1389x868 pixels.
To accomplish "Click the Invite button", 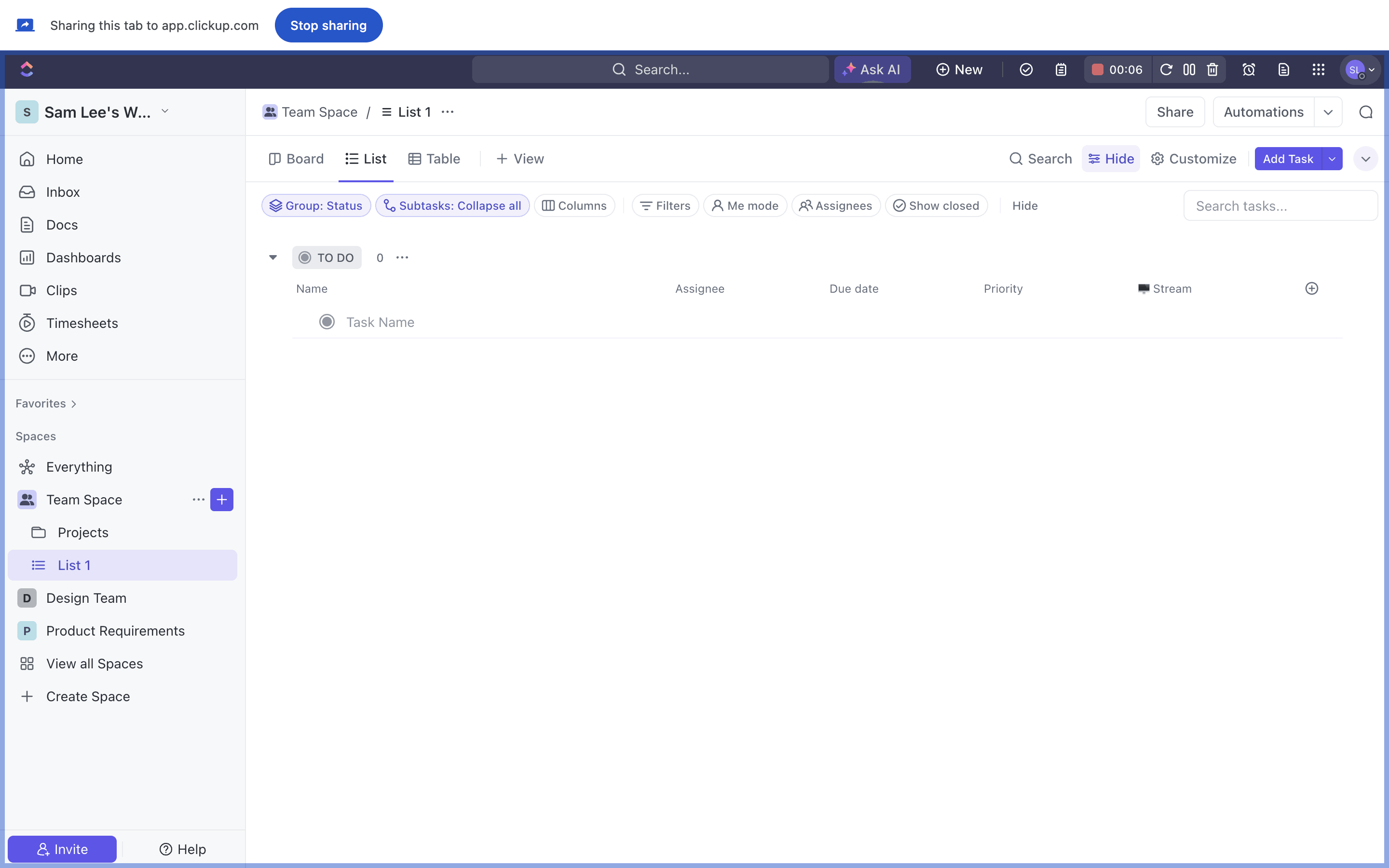I will coord(62,849).
